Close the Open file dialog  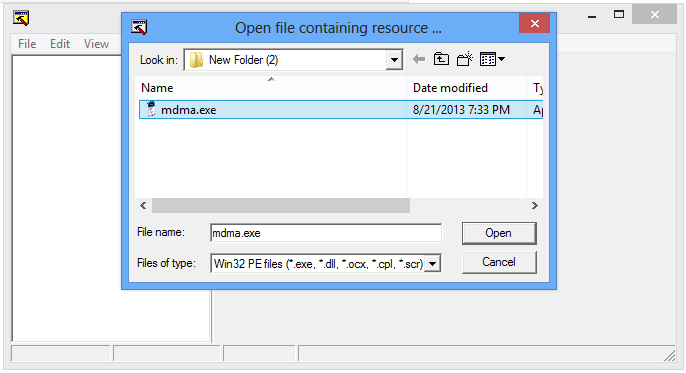pyautogui.click(x=534, y=24)
